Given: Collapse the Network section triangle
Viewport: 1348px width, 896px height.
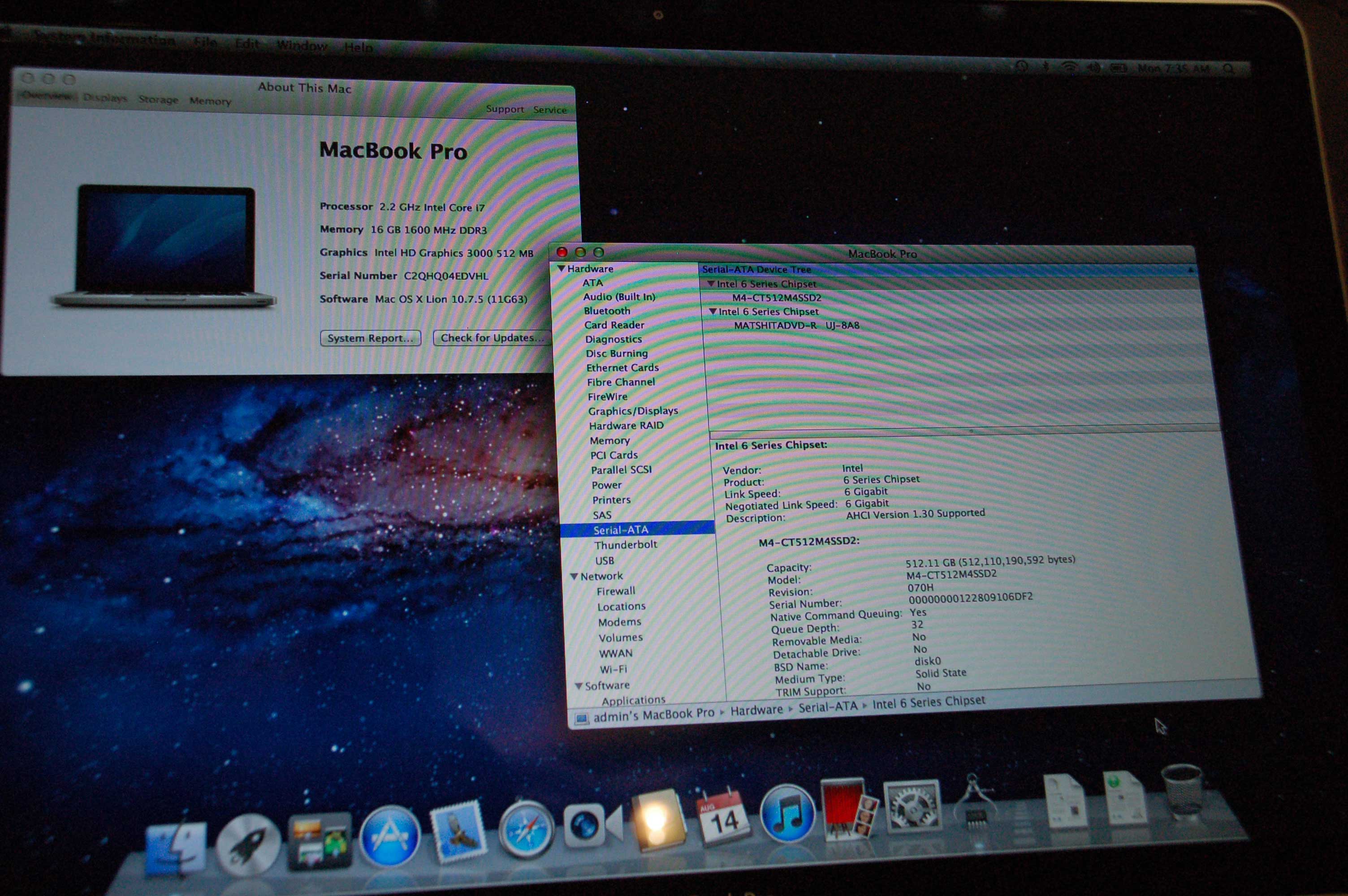Looking at the screenshot, I should point(574,577).
